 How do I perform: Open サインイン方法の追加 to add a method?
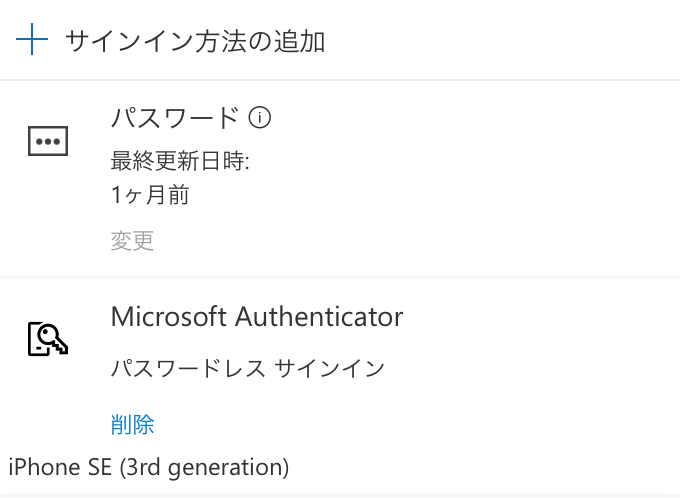pyautogui.click(x=195, y=41)
